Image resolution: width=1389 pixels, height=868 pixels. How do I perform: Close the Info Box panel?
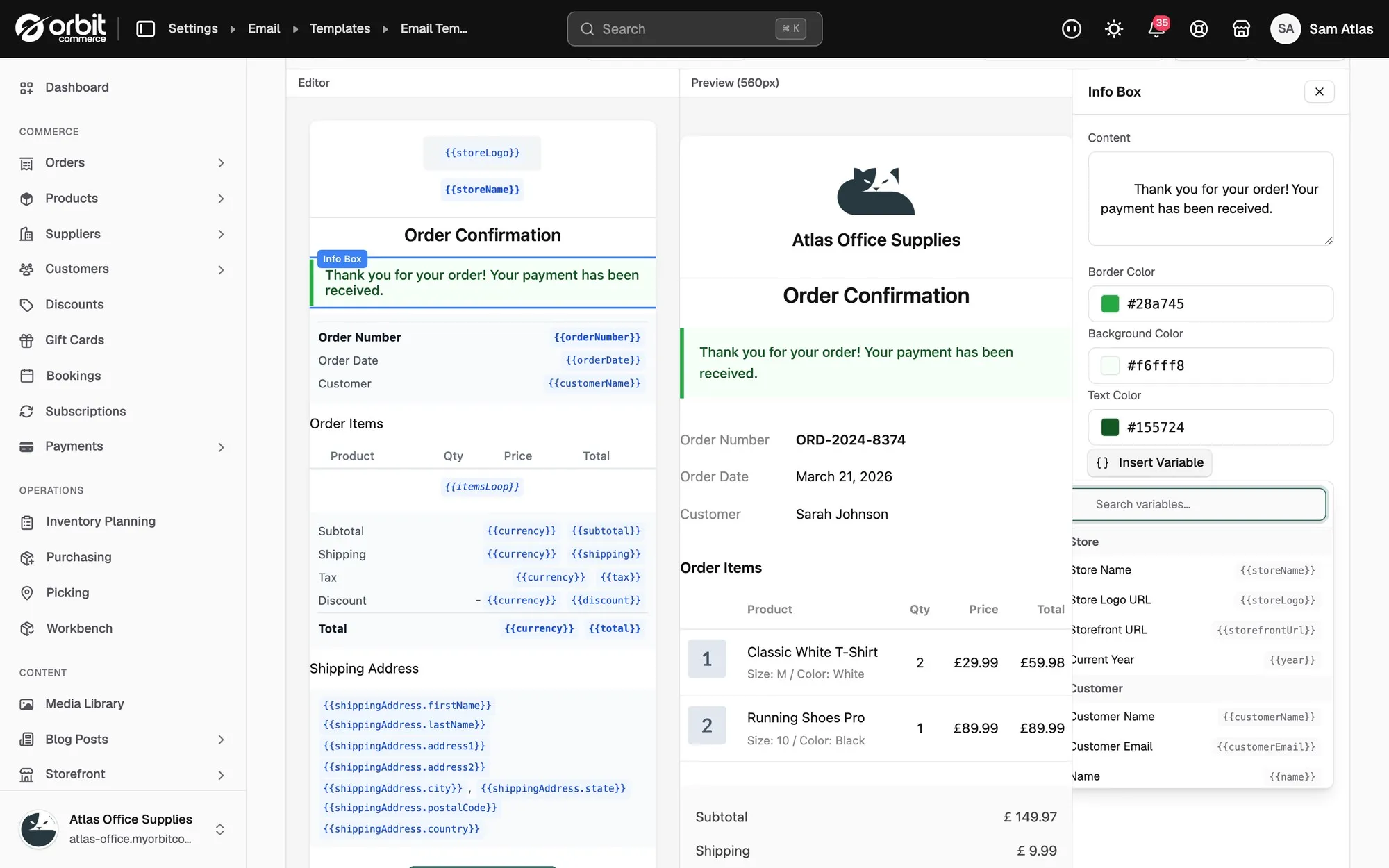point(1319,92)
